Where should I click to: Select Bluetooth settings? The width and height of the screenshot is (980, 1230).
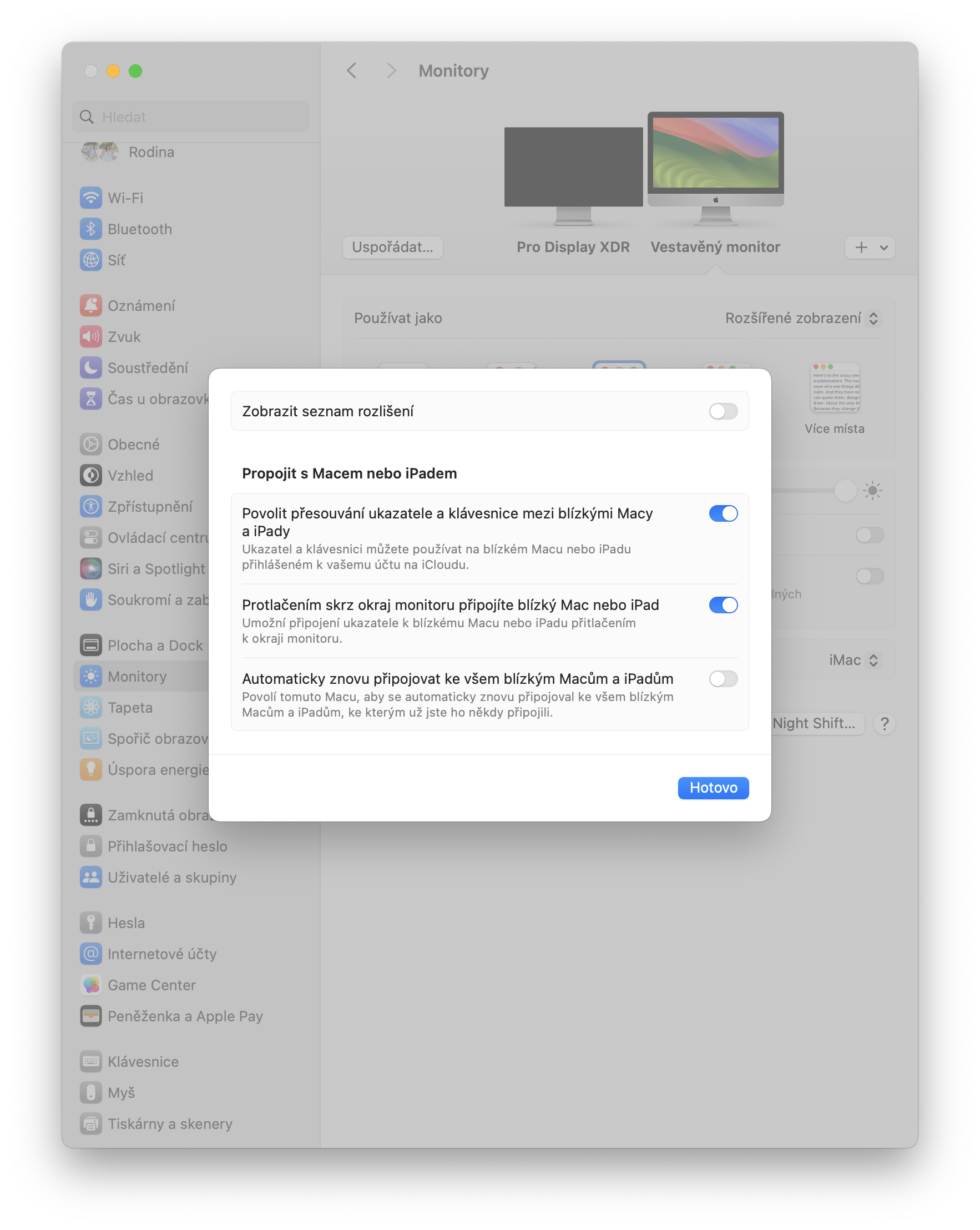pyautogui.click(x=139, y=229)
